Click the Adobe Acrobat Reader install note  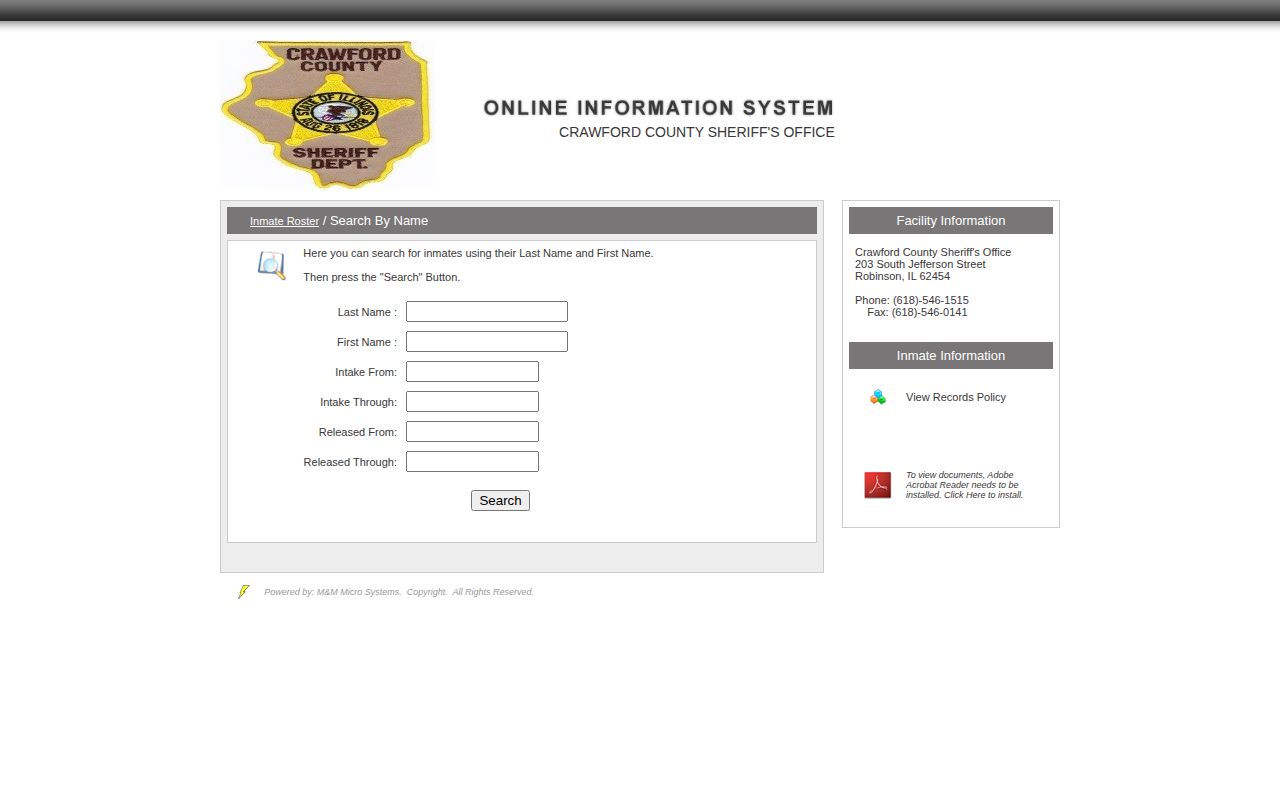964,485
